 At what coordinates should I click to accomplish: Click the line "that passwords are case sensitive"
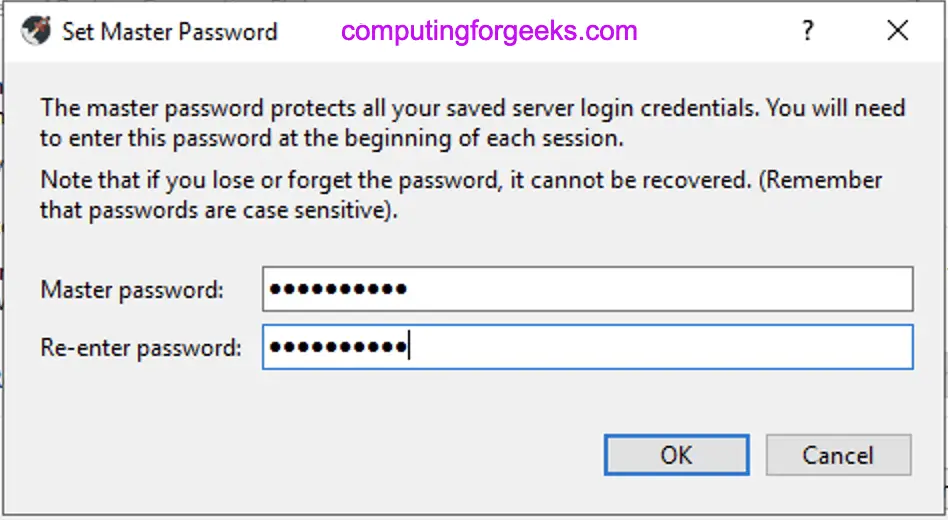(219, 210)
